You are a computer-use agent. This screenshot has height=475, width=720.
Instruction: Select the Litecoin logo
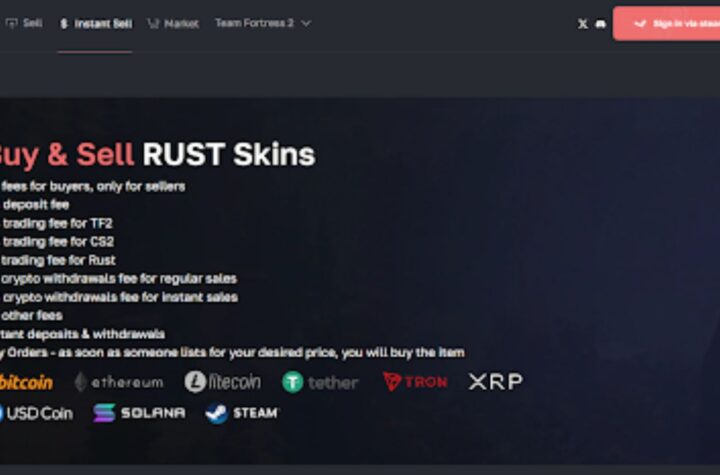pyautogui.click(x=223, y=382)
